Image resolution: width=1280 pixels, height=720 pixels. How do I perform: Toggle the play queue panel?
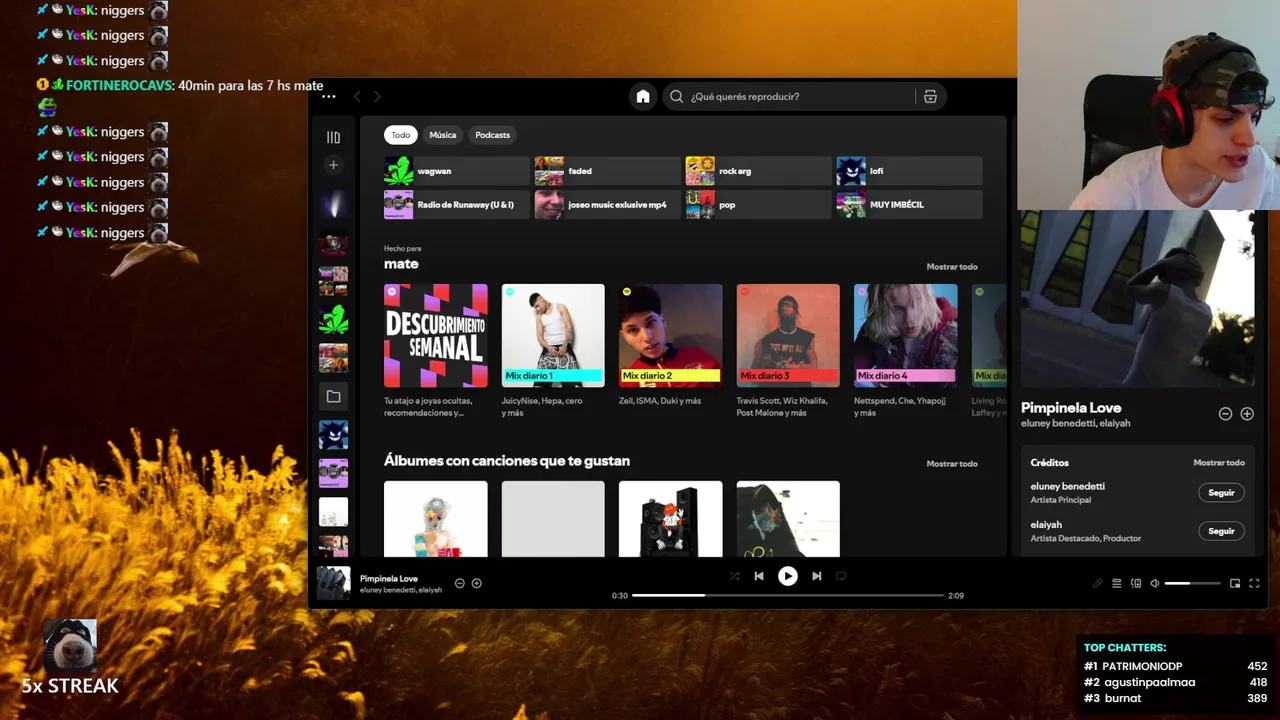pos(1117,583)
